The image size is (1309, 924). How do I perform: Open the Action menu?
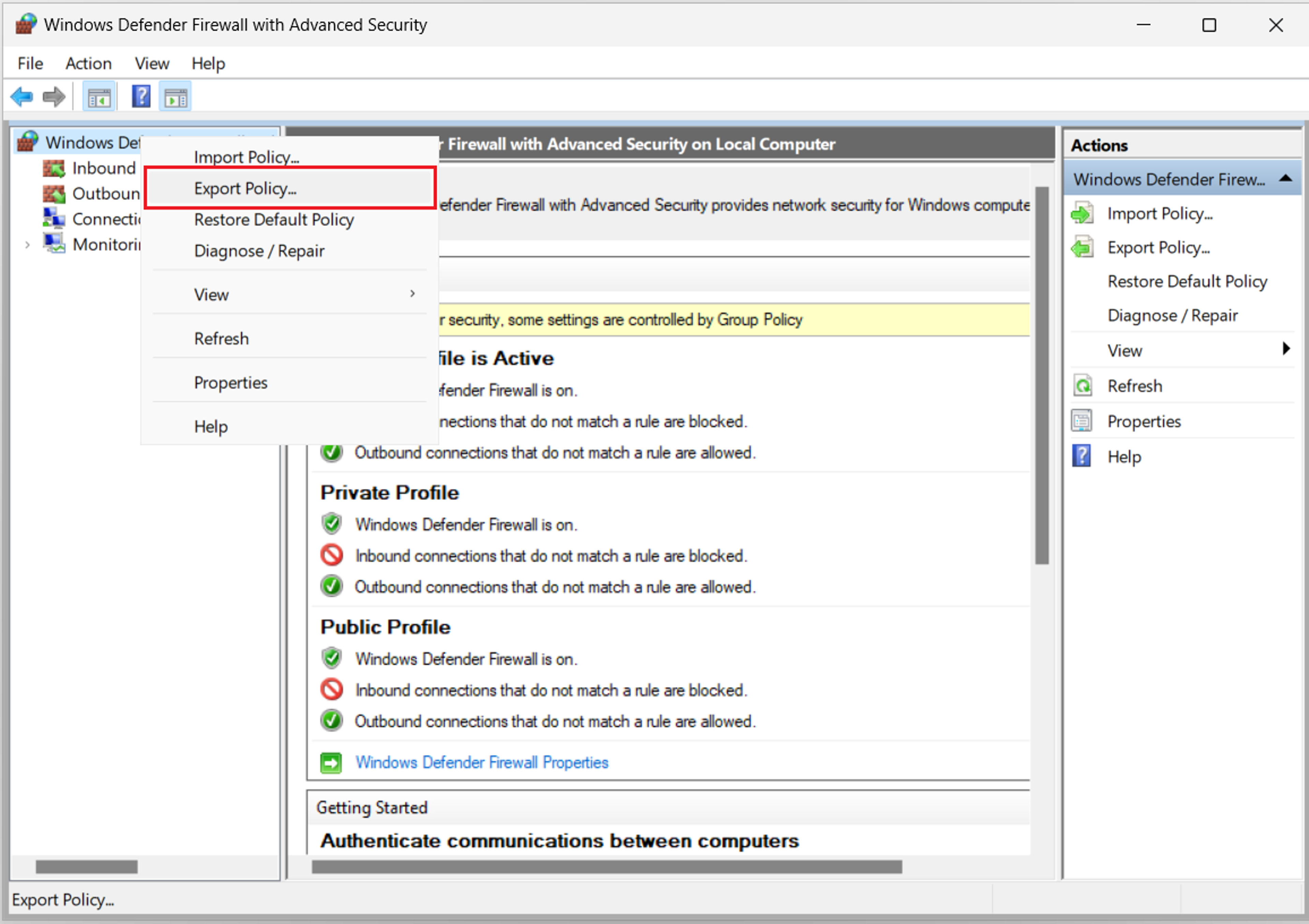[x=88, y=63]
